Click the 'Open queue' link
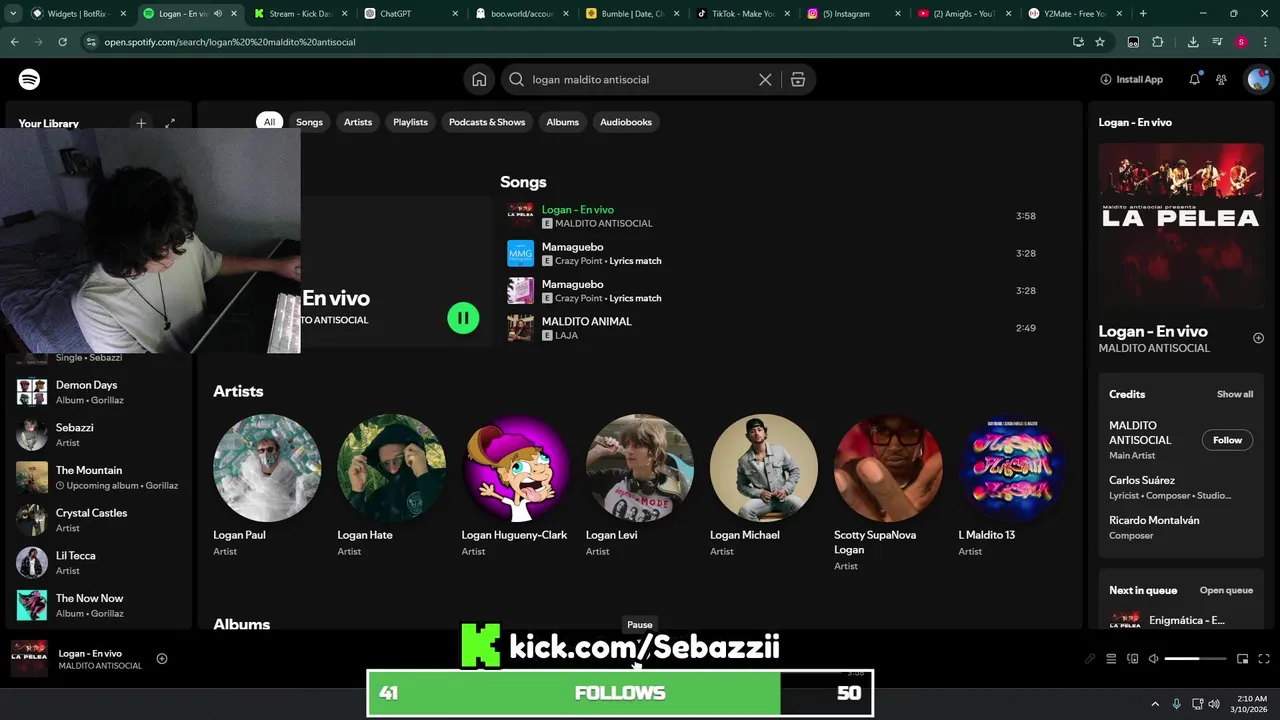The height and width of the screenshot is (720, 1280). pyautogui.click(x=1226, y=590)
